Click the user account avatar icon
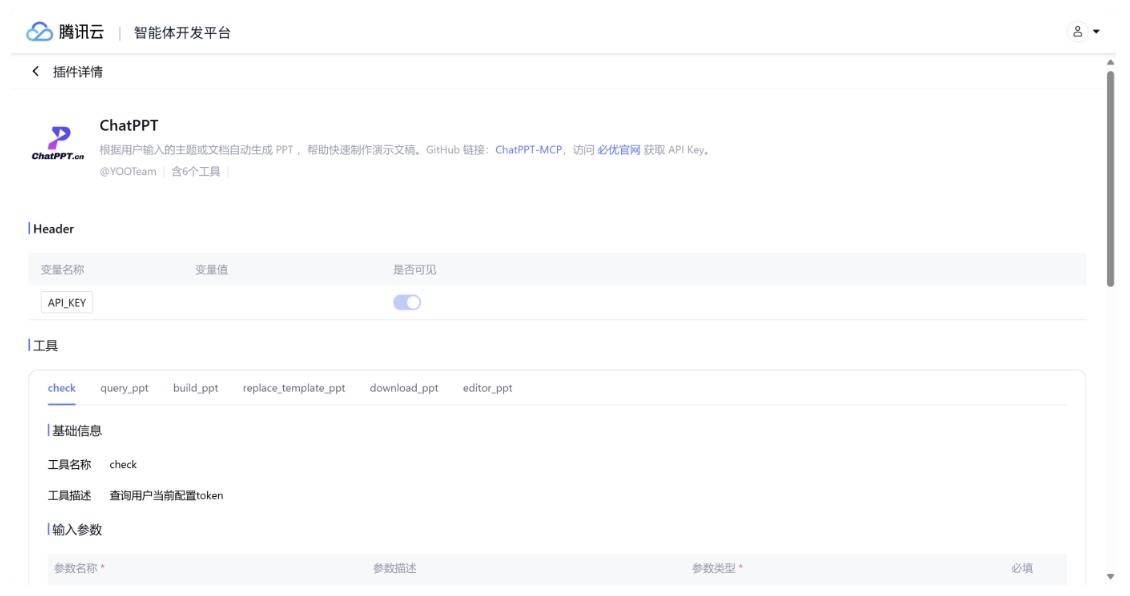 [1078, 32]
